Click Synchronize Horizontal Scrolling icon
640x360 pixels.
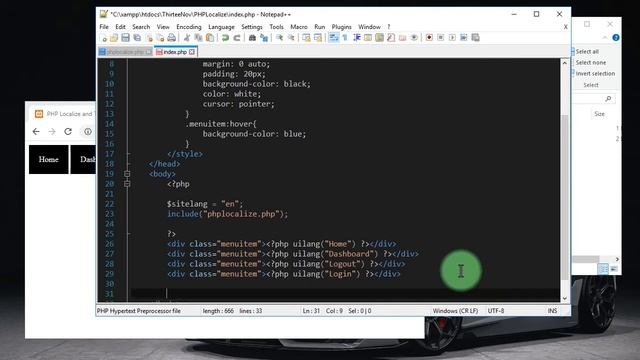click(x=318, y=38)
